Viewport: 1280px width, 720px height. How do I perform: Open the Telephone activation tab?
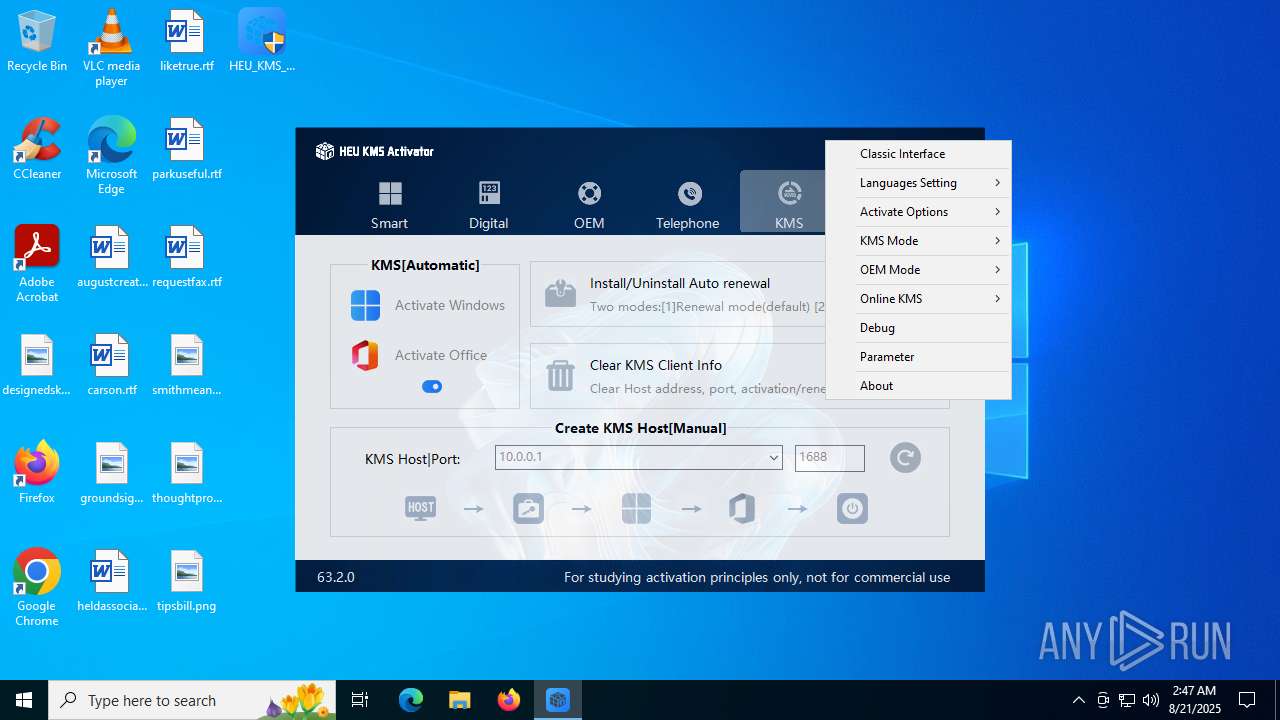pyautogui.click(x=688, y=204)
